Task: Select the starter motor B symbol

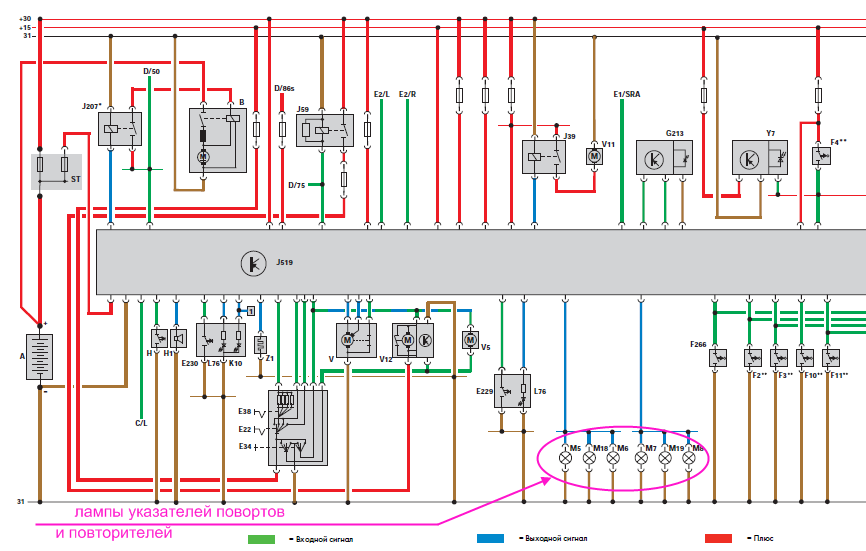Action: tap(218, 140)
